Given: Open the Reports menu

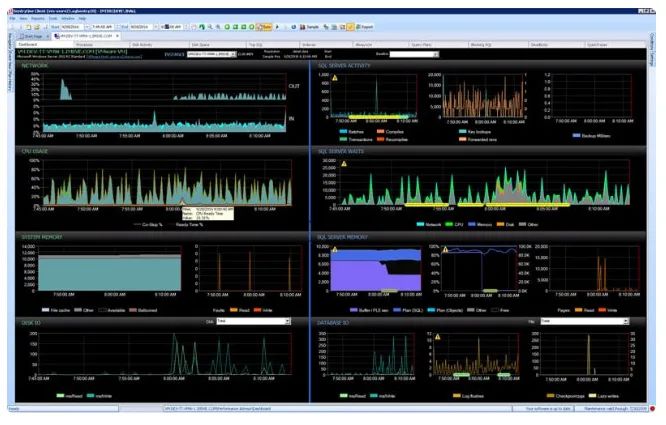Looking at the screenshot, I should pos(38,19).
